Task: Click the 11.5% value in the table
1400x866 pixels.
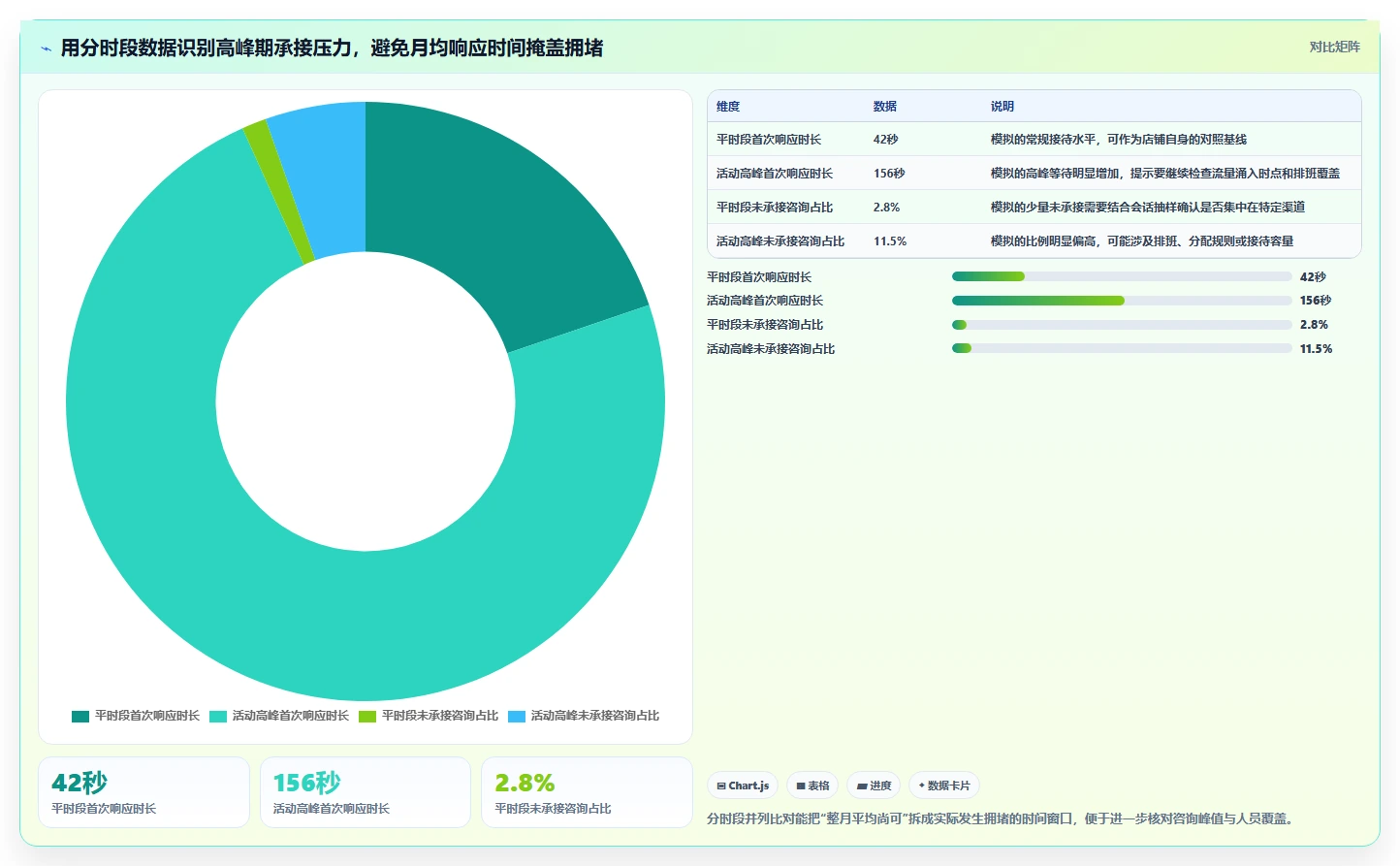Action: click(x=890, y=241)
